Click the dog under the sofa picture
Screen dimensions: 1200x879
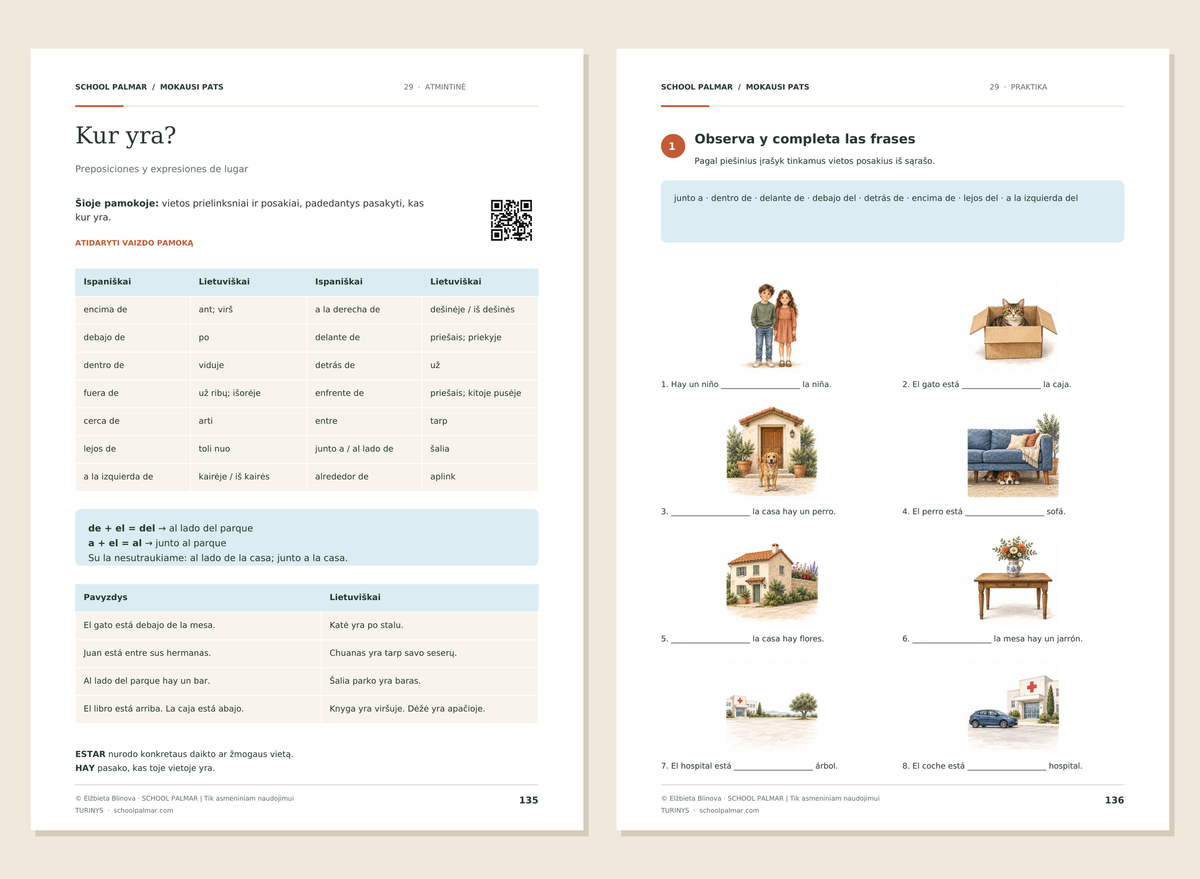(x=1013, y=452)
